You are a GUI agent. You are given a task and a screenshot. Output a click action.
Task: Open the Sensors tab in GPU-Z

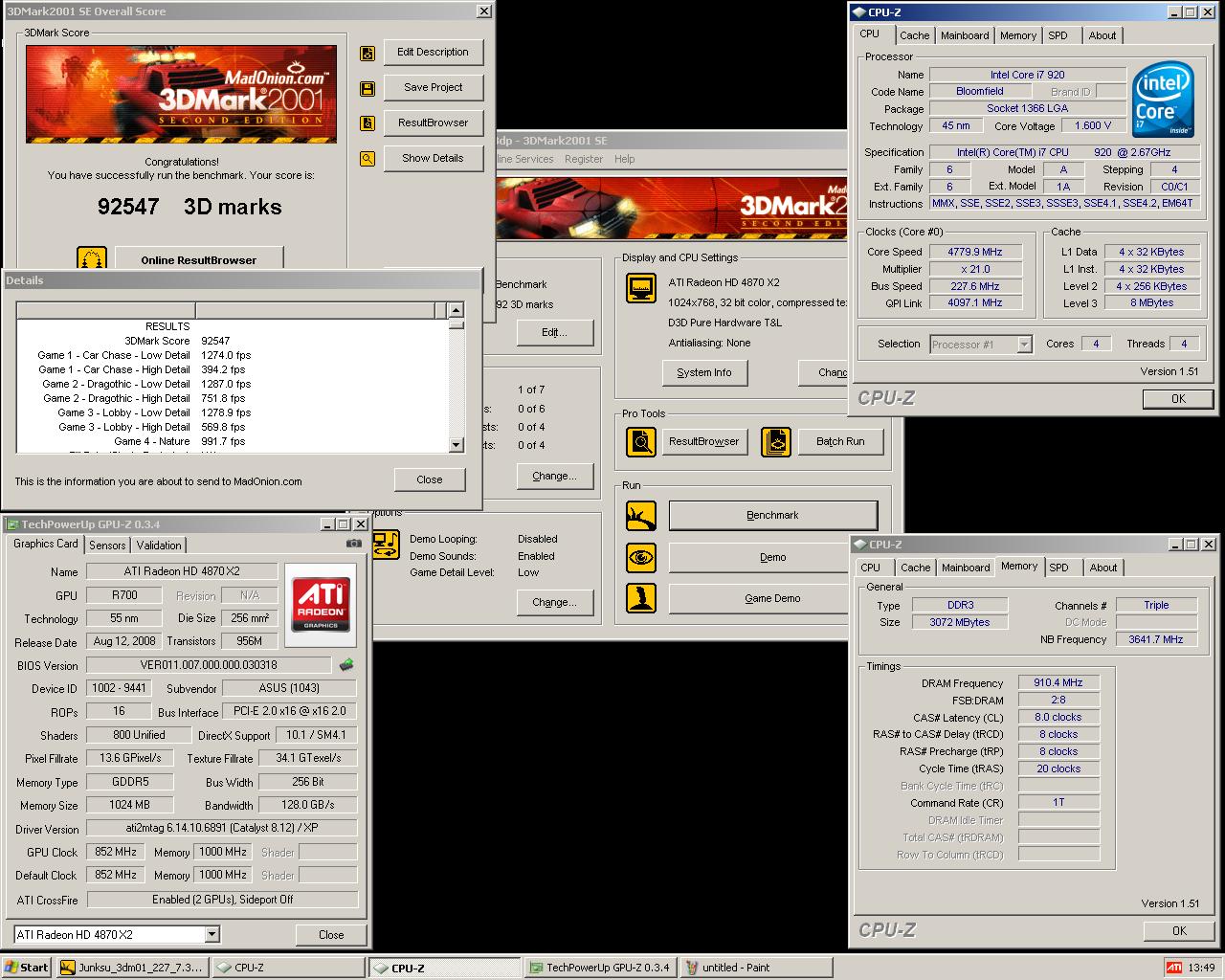tap(107, 545)
